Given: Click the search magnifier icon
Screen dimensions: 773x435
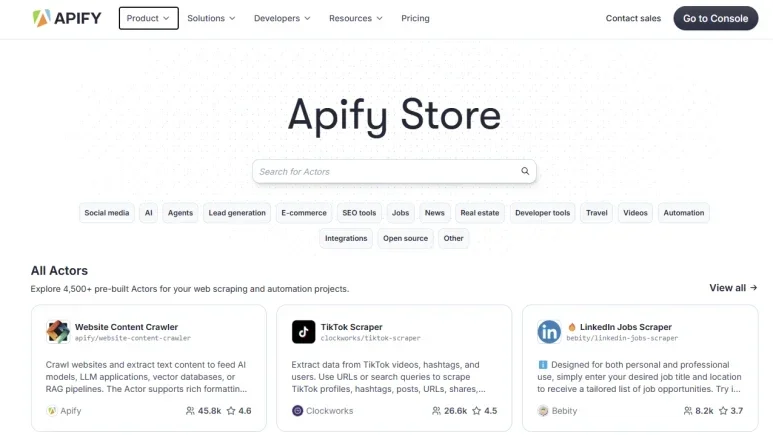Looking at the screenshot, I should 525,171.
